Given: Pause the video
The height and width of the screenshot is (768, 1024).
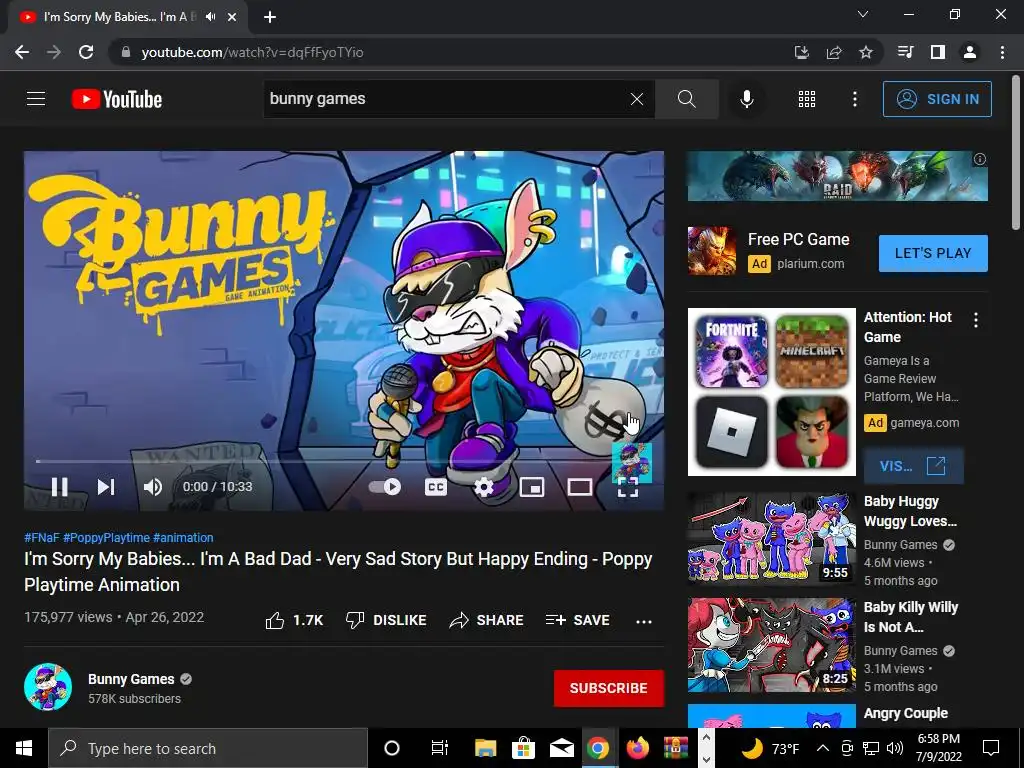Looking at the screenshot, I should click(x=59, y=487).
